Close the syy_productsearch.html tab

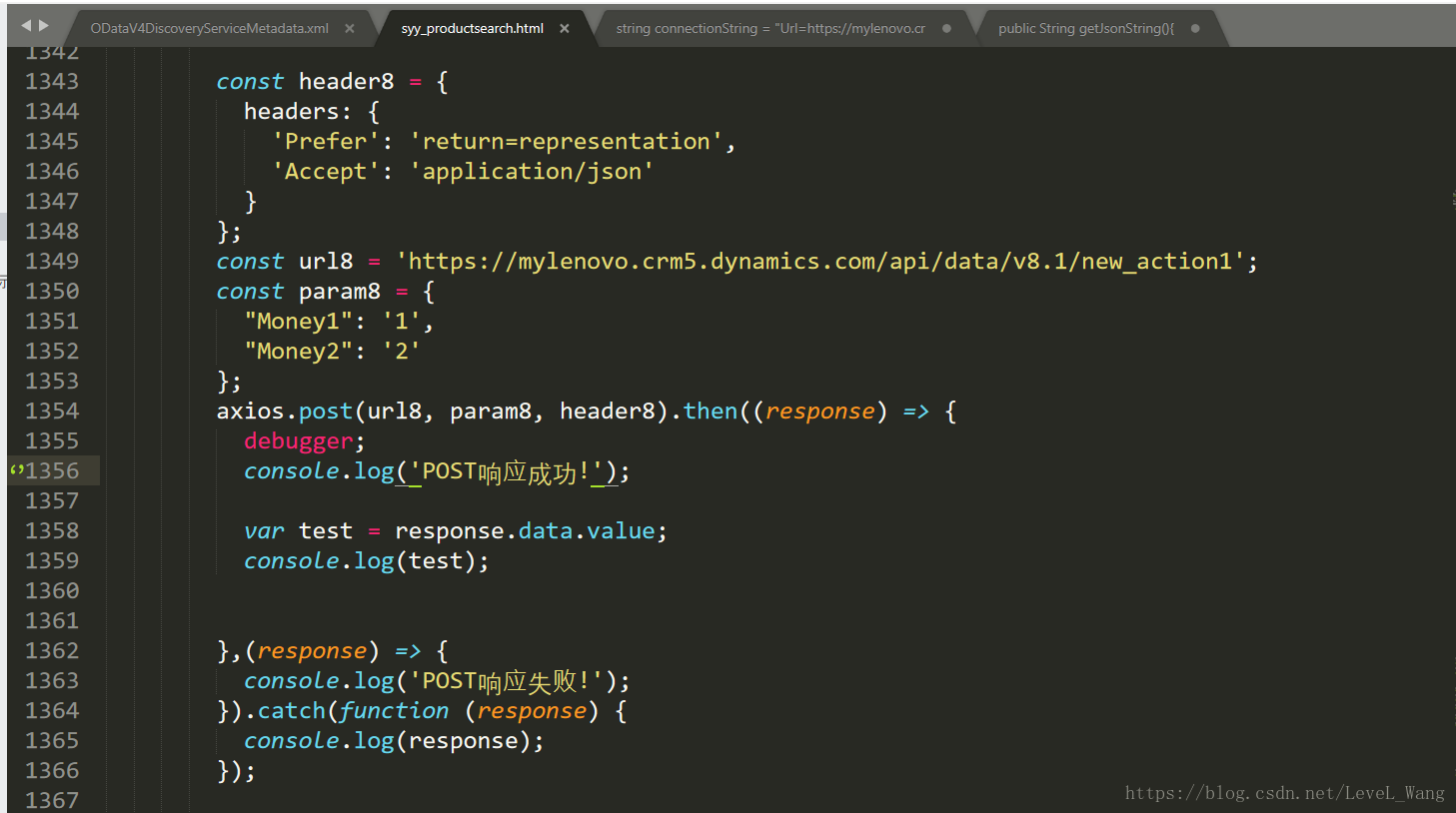565,28
